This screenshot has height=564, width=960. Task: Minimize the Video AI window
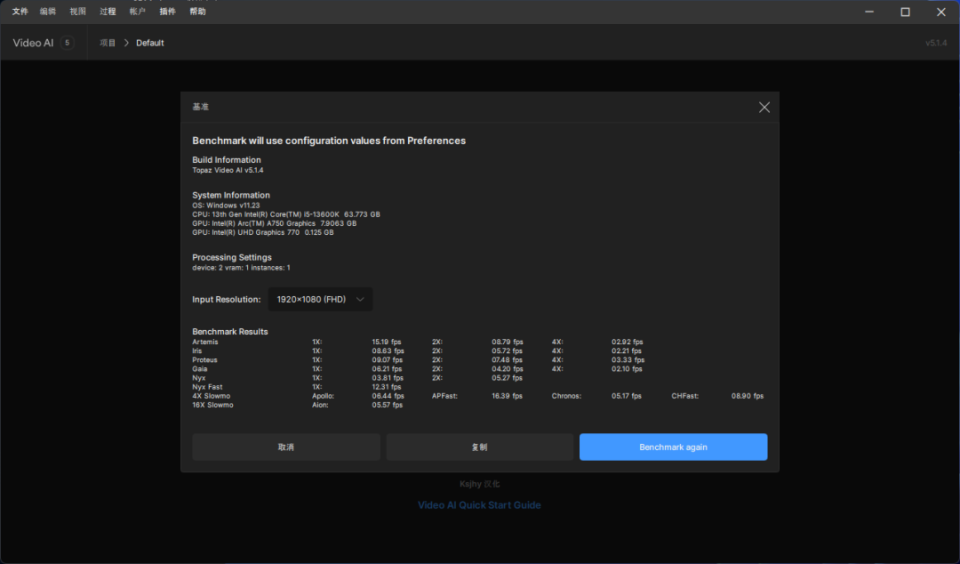(x=869, y=12)
